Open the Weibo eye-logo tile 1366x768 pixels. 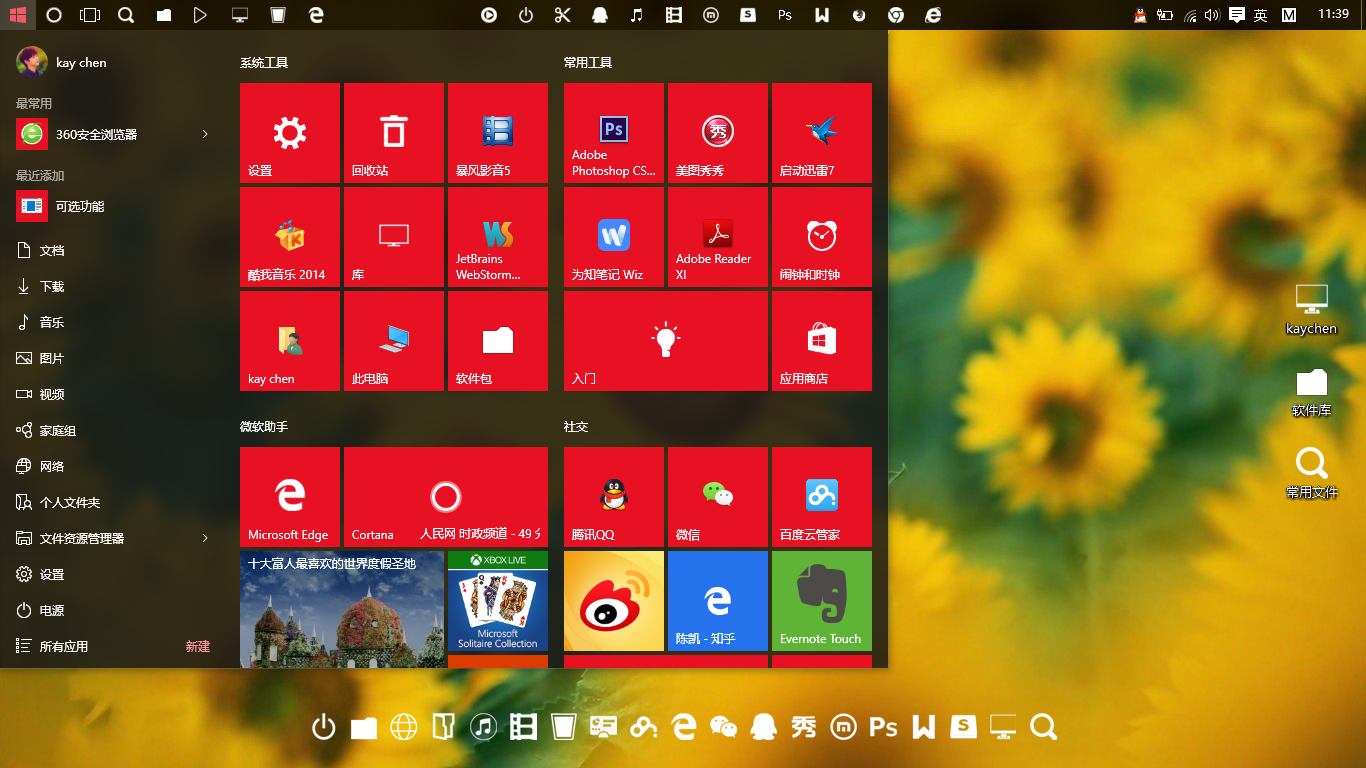coord(614,601)
